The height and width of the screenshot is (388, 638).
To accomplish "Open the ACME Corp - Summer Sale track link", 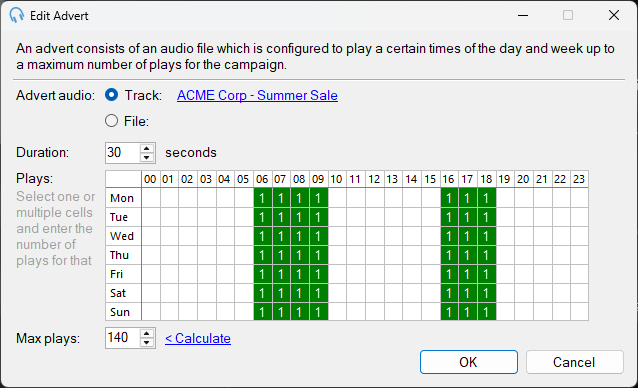I will click(257, 95).
